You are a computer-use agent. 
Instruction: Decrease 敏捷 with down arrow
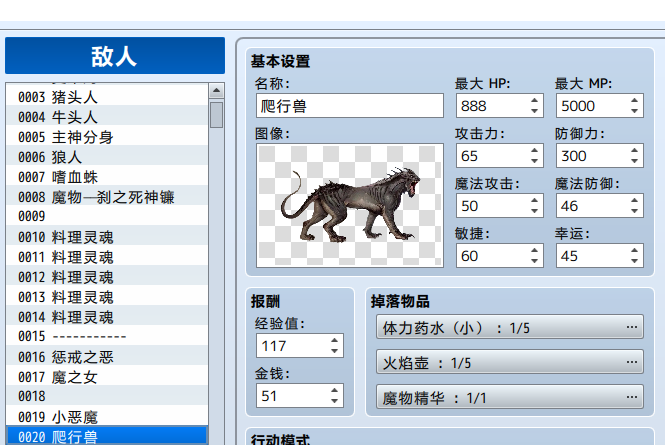coord(534,261)
